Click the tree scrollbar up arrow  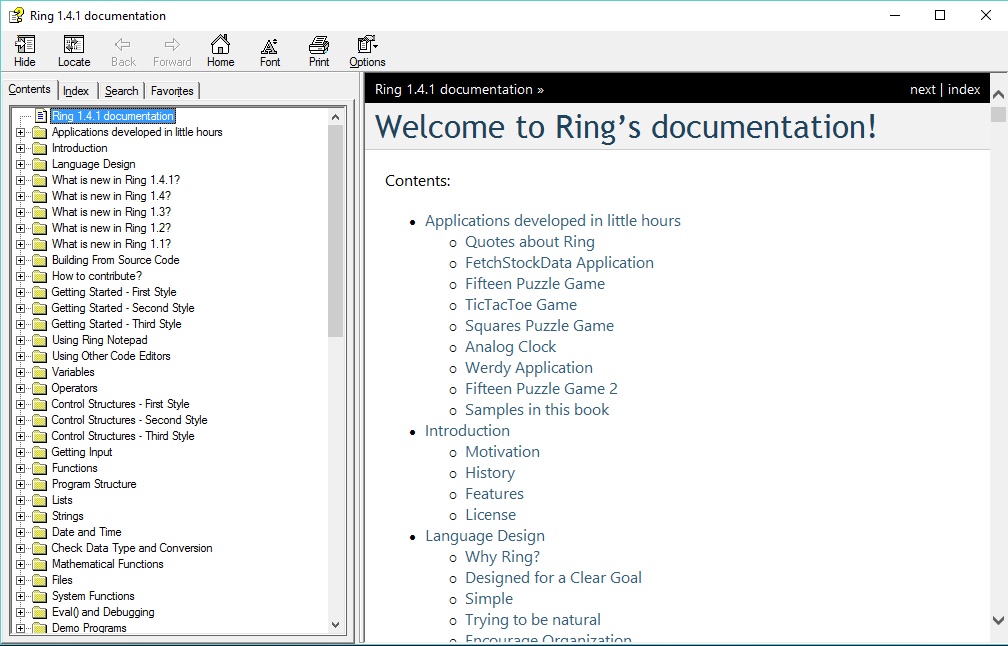tap(336, 117)
